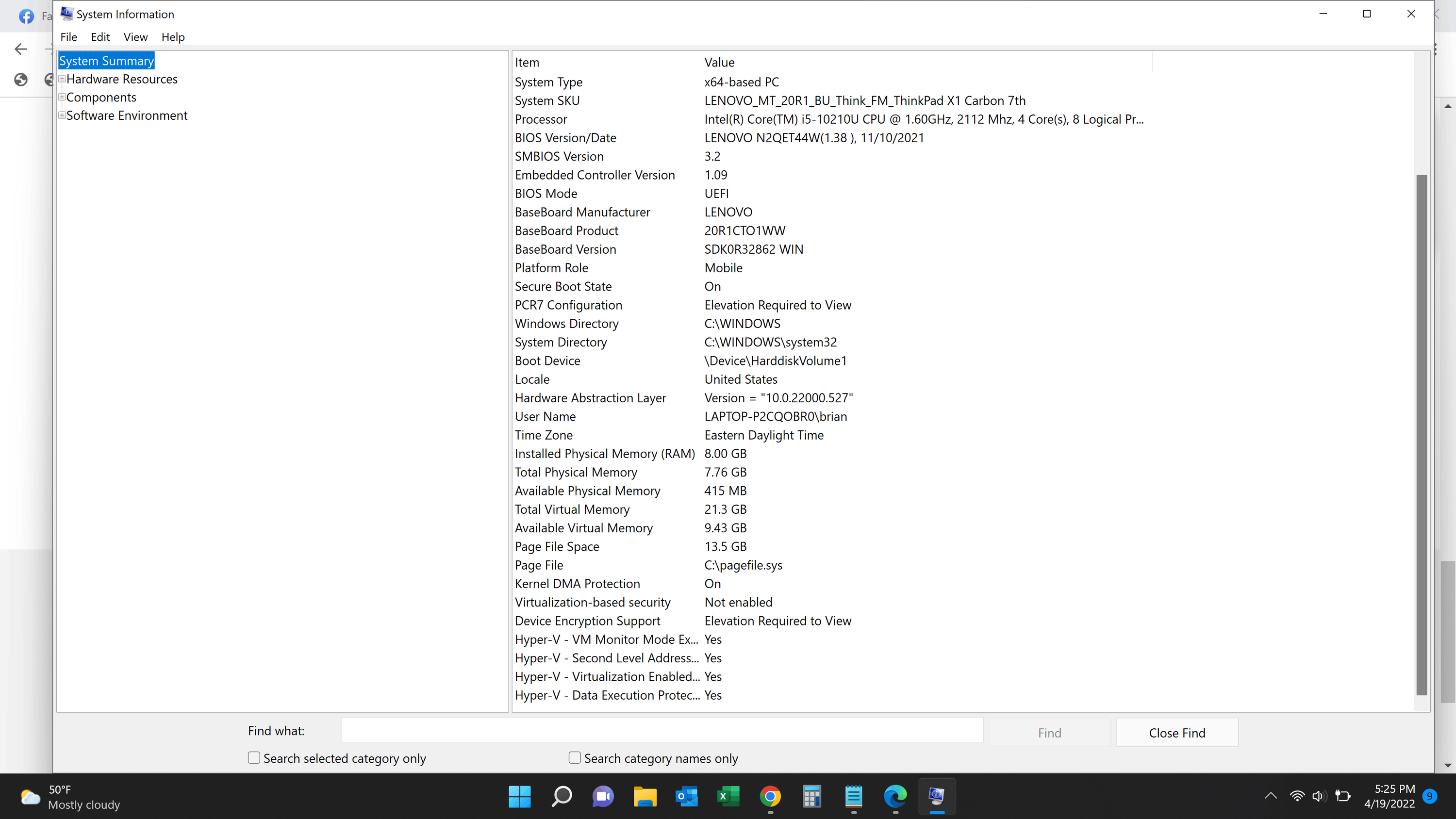Image resolution: width=1456 pixels, height=819 pixels.
Task: Open the Help menu
Action: point(173,37)
